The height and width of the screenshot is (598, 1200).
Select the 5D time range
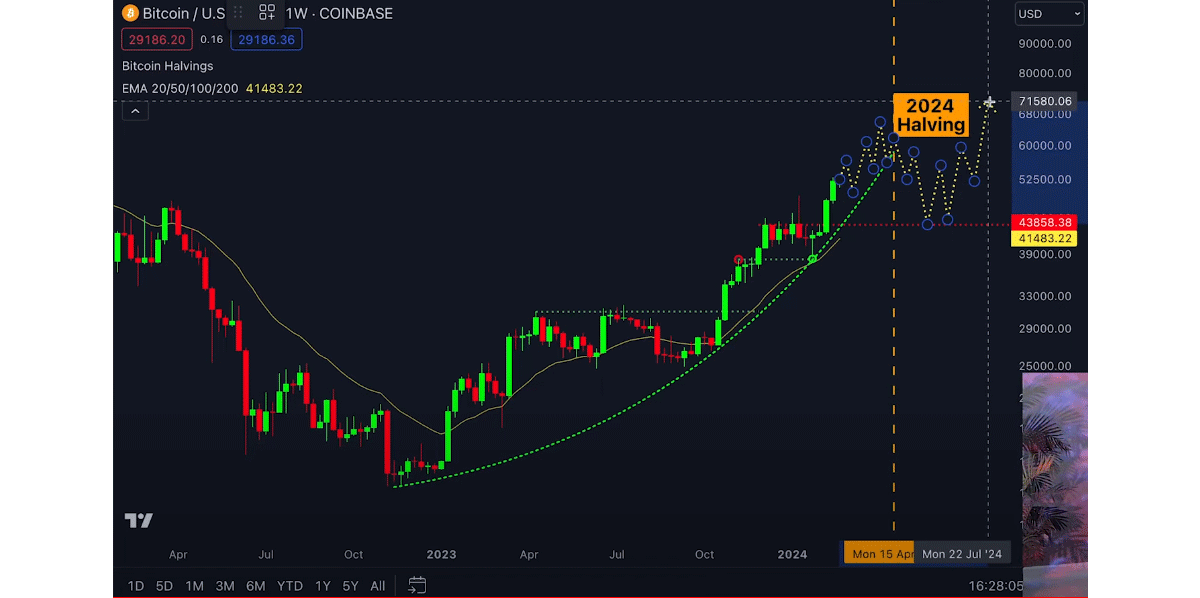165,586
